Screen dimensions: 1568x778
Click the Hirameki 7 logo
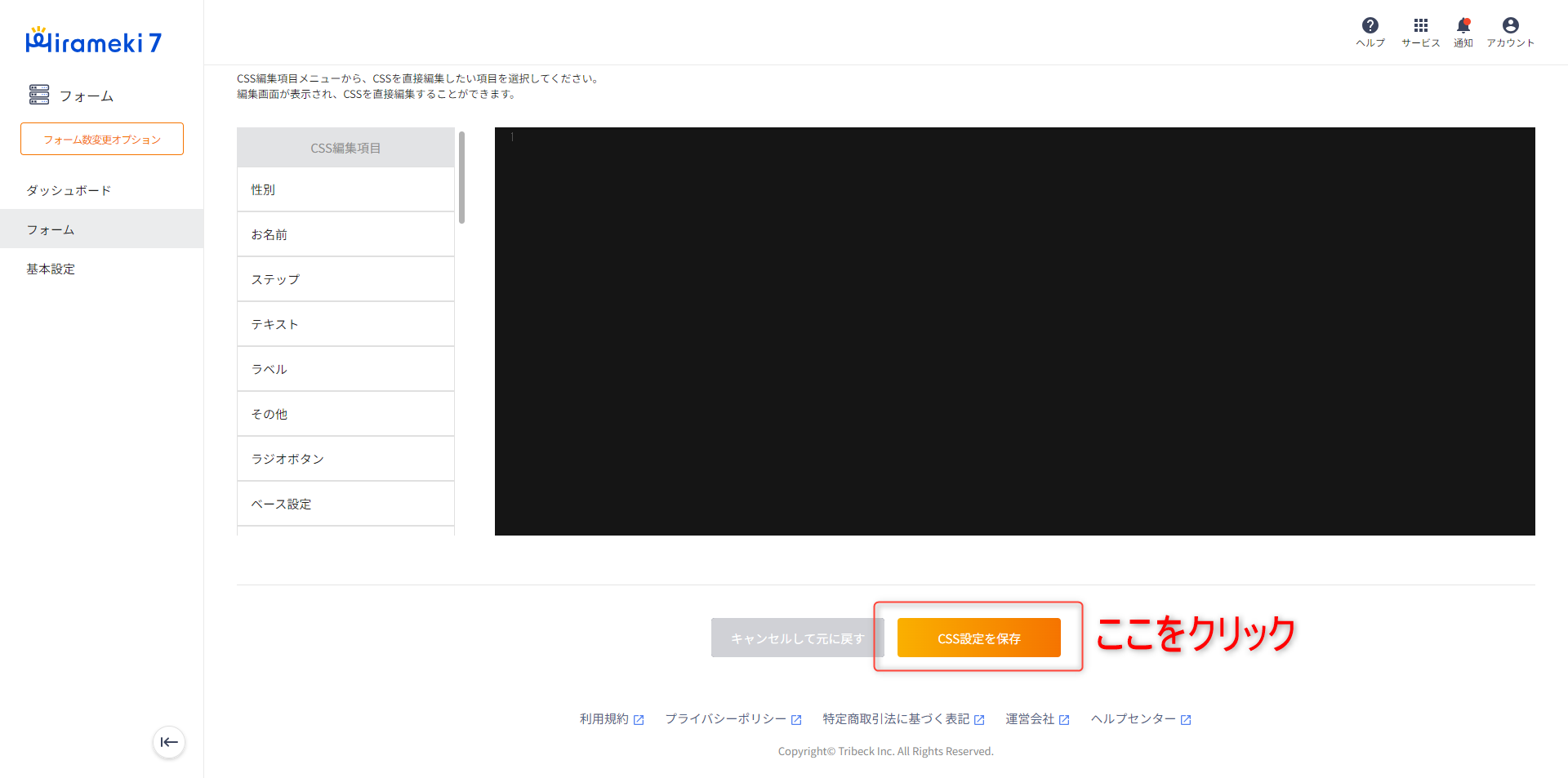(94, 41)
